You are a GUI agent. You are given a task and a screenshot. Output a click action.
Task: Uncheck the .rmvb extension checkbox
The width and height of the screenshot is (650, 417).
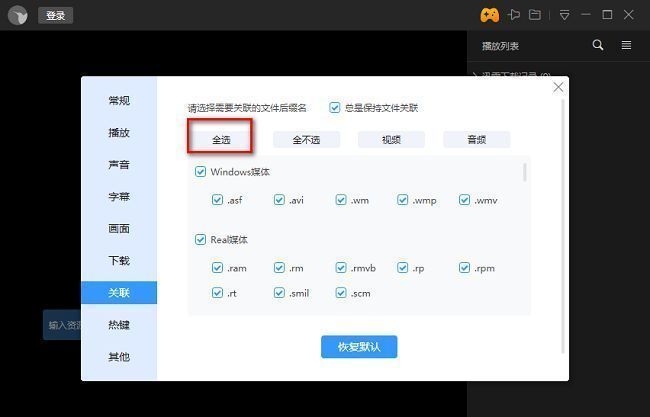coord(341,268)
